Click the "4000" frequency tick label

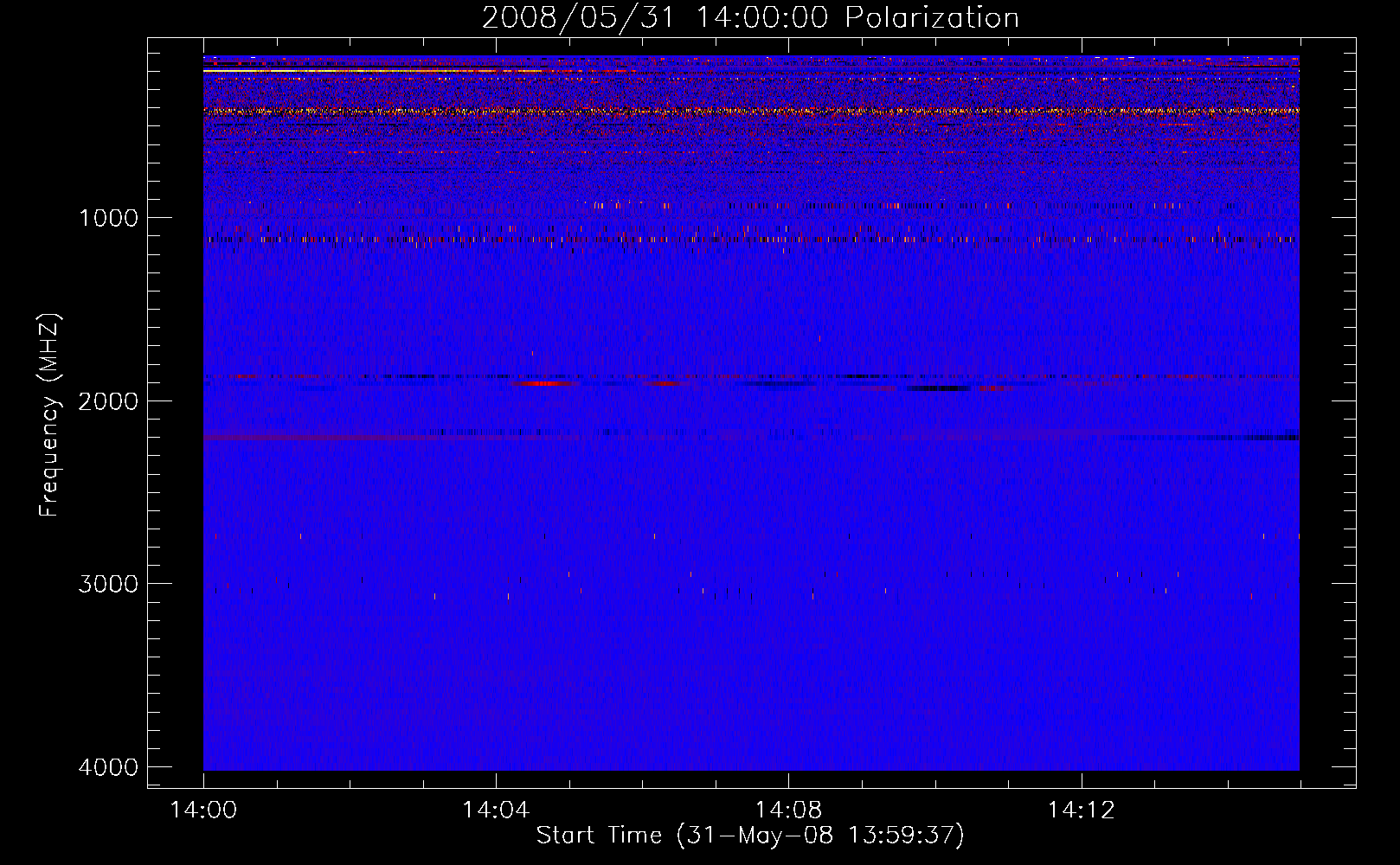pyautogui.click(x=108, y=767)
